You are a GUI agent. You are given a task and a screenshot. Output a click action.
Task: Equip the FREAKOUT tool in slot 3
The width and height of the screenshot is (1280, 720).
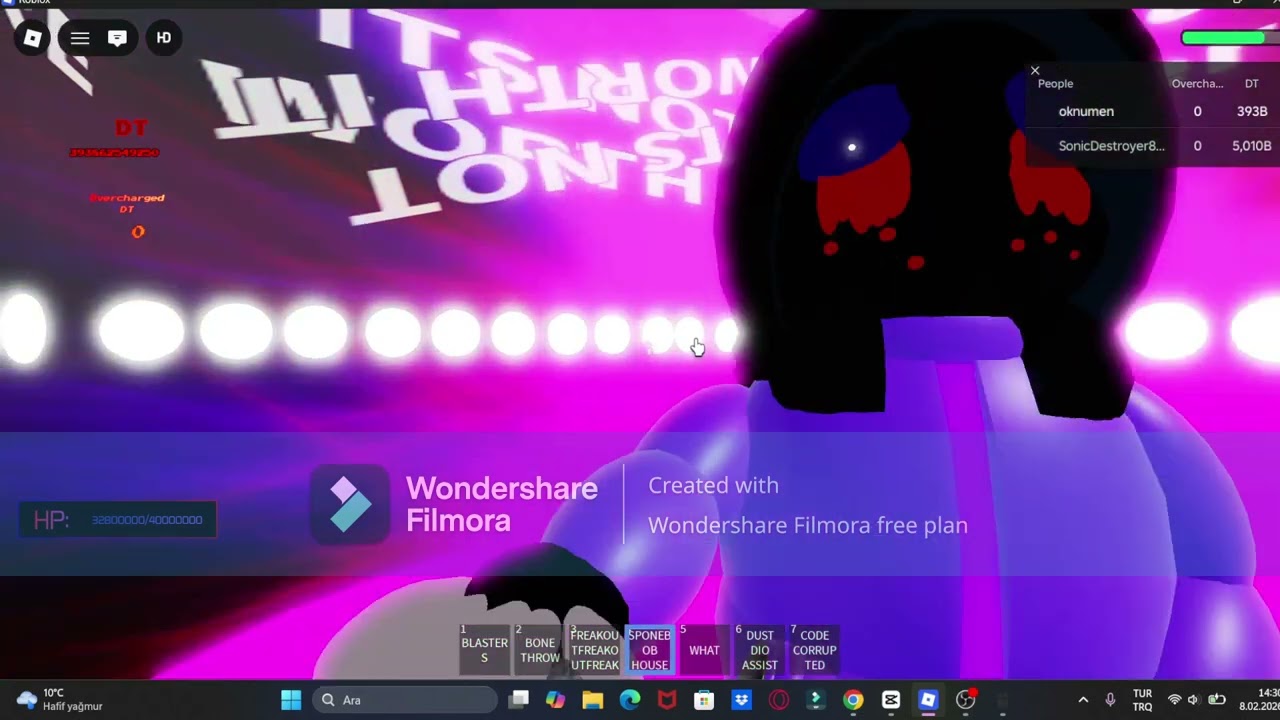coord(594,650)
